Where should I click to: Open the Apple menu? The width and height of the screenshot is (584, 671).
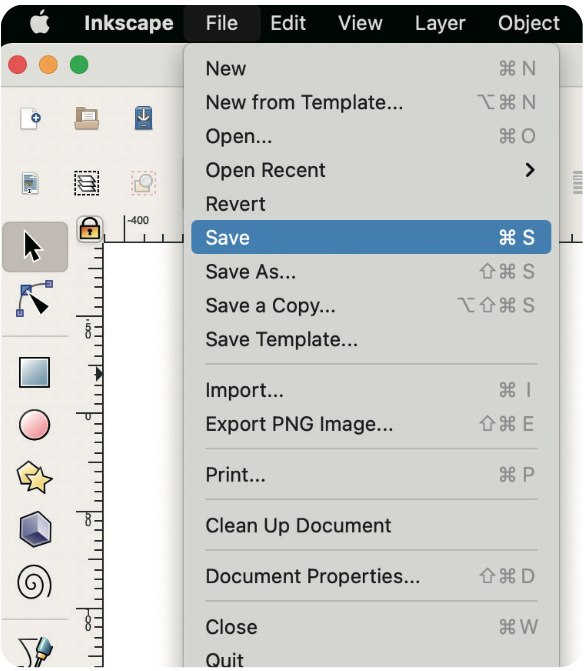[40, 23]
